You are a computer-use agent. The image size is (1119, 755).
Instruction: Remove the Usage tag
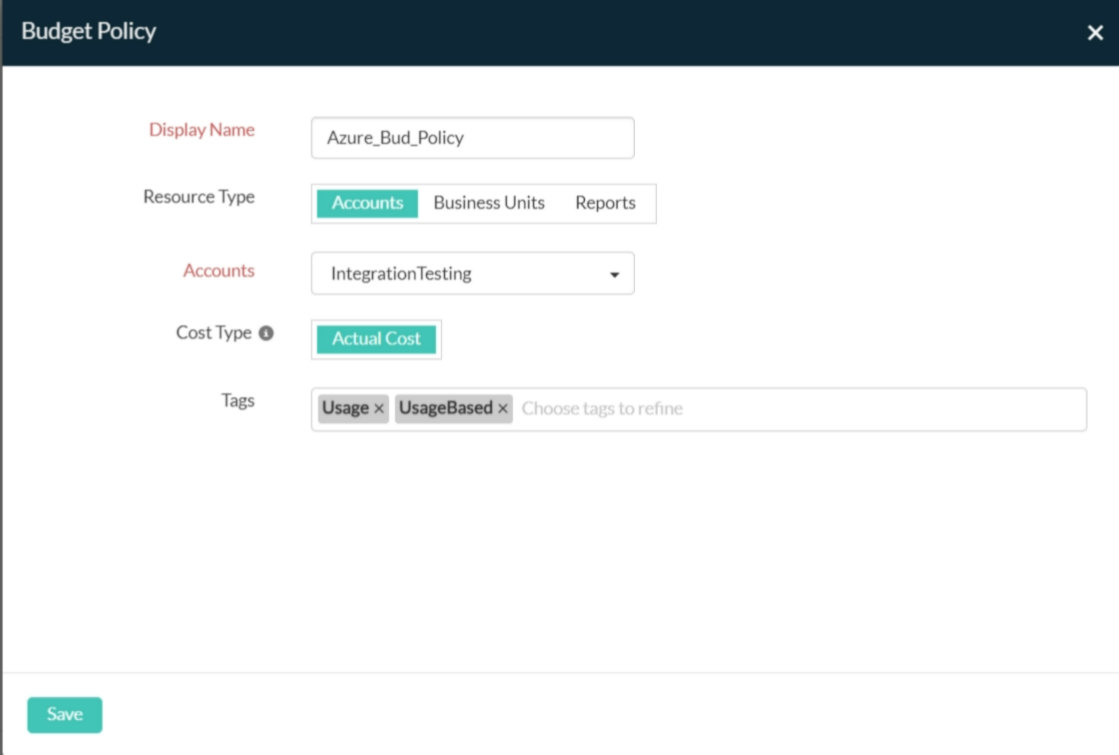379,409
